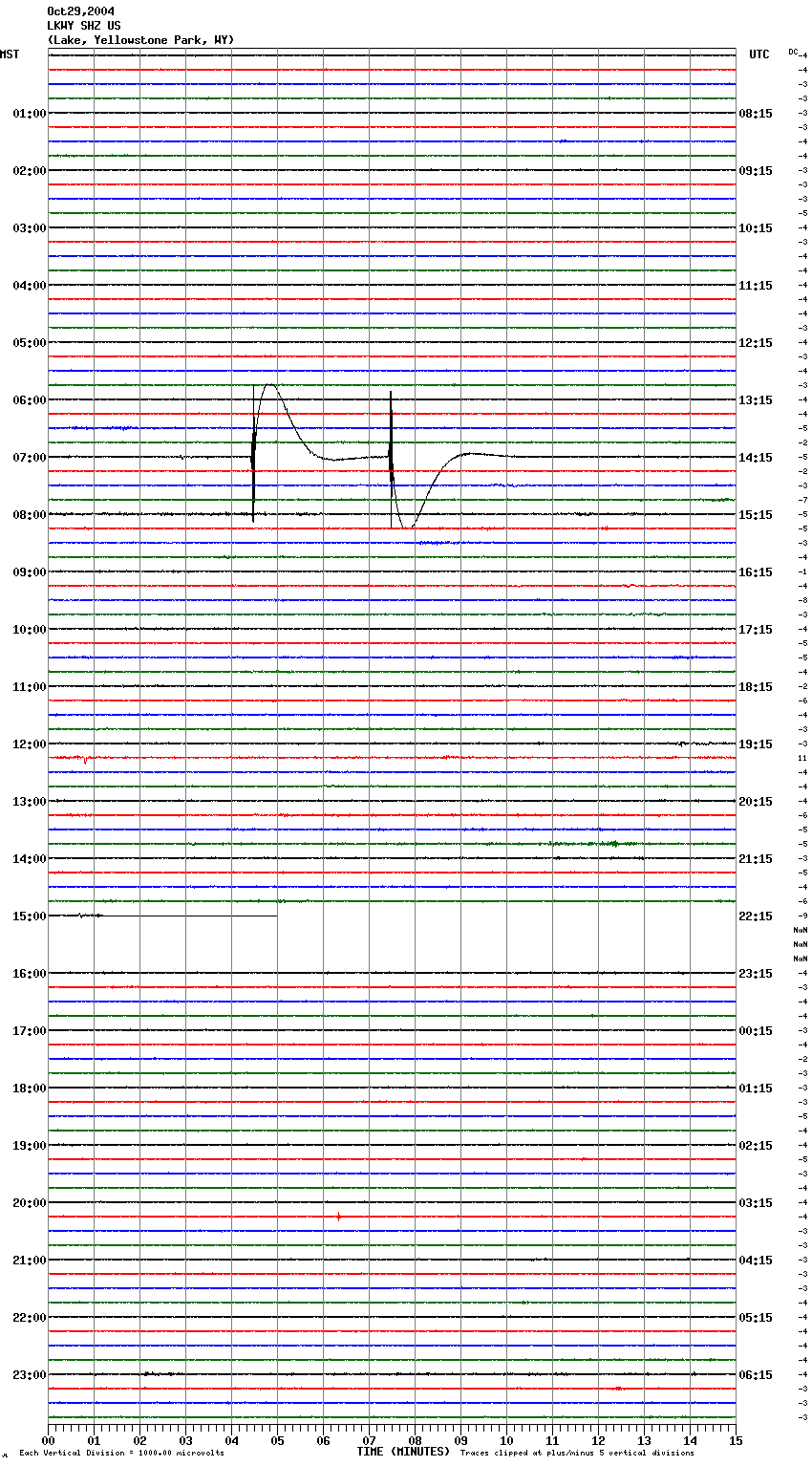812x1466 pixels.
Task: Click the 11:15 UTC time label
Action: (x=756, y=286)
